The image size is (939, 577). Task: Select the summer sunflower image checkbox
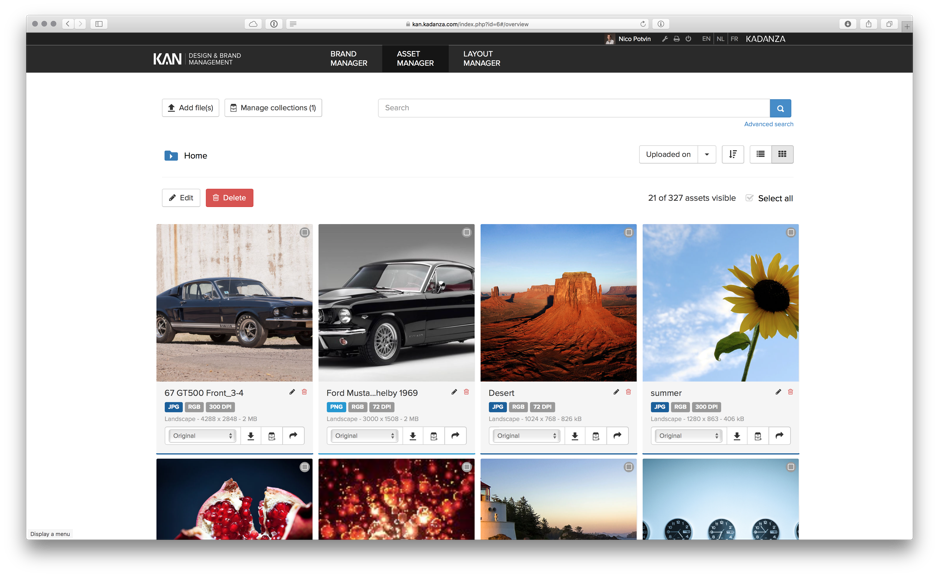tap(790, 232)
